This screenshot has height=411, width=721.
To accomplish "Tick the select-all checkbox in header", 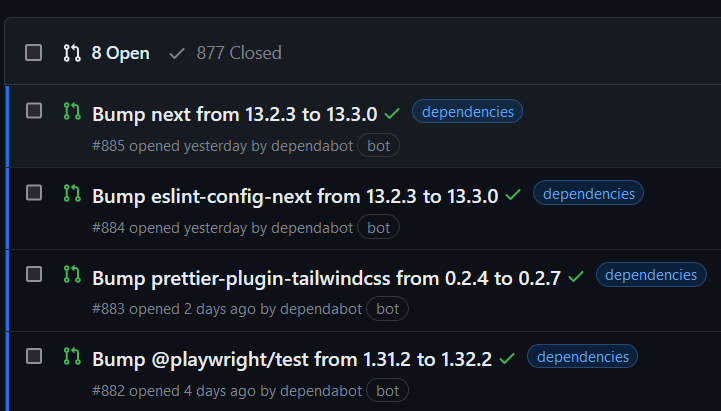I will 34,52.
